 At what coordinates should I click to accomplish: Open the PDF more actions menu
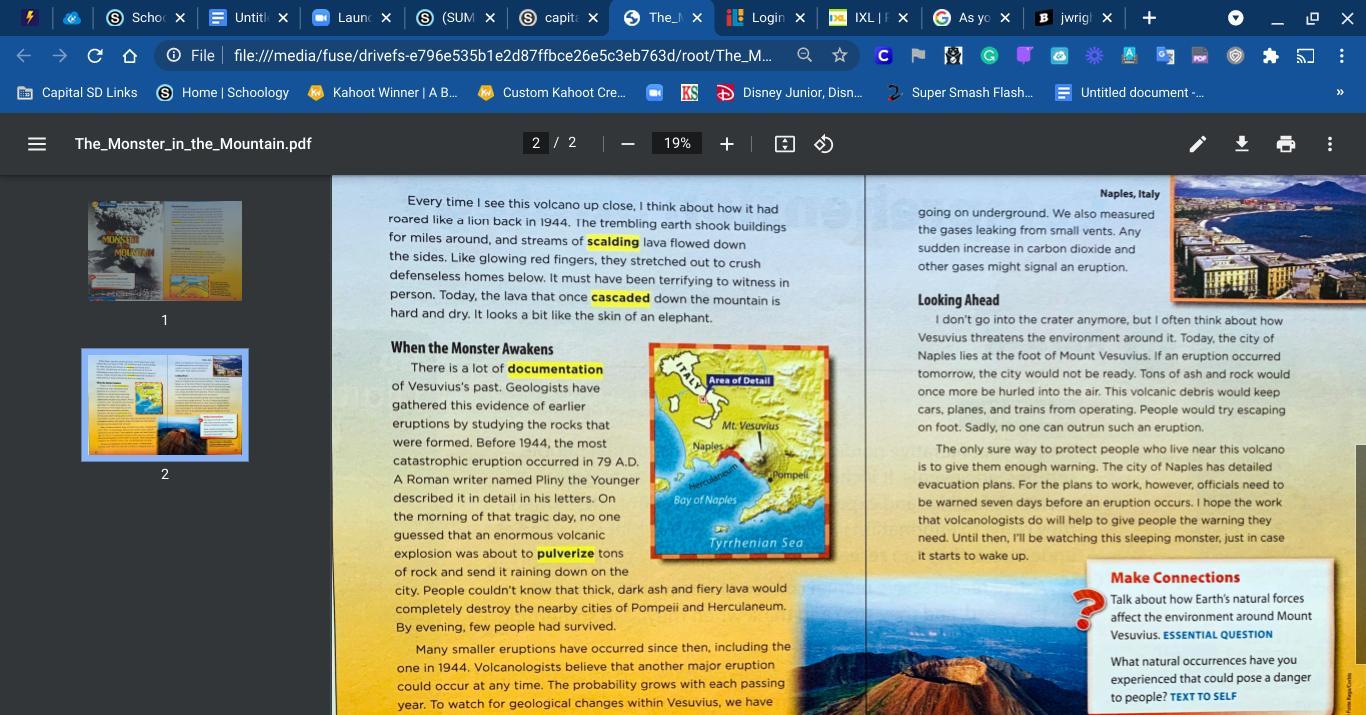1330,144
